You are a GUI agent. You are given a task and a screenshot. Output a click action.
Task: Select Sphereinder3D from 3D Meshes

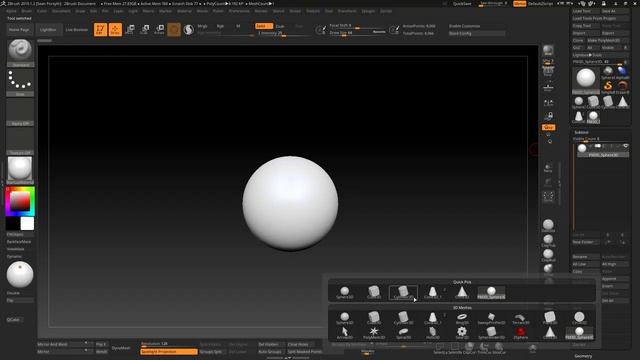coord(491,333)
